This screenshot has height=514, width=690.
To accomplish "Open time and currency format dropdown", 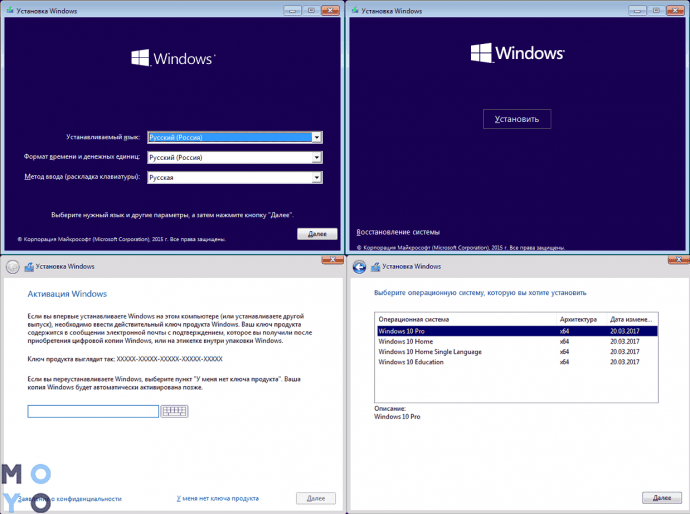I will click(x=235, y=157).
